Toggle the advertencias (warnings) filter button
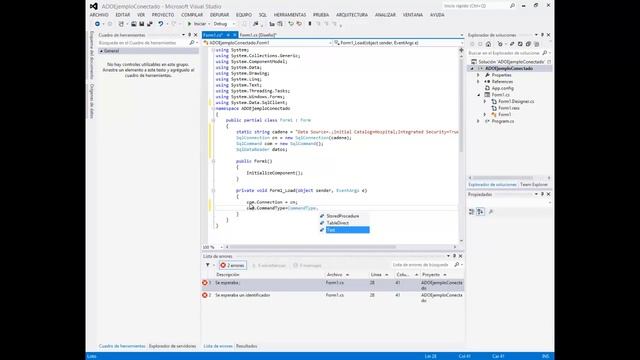 pos(269,265)
